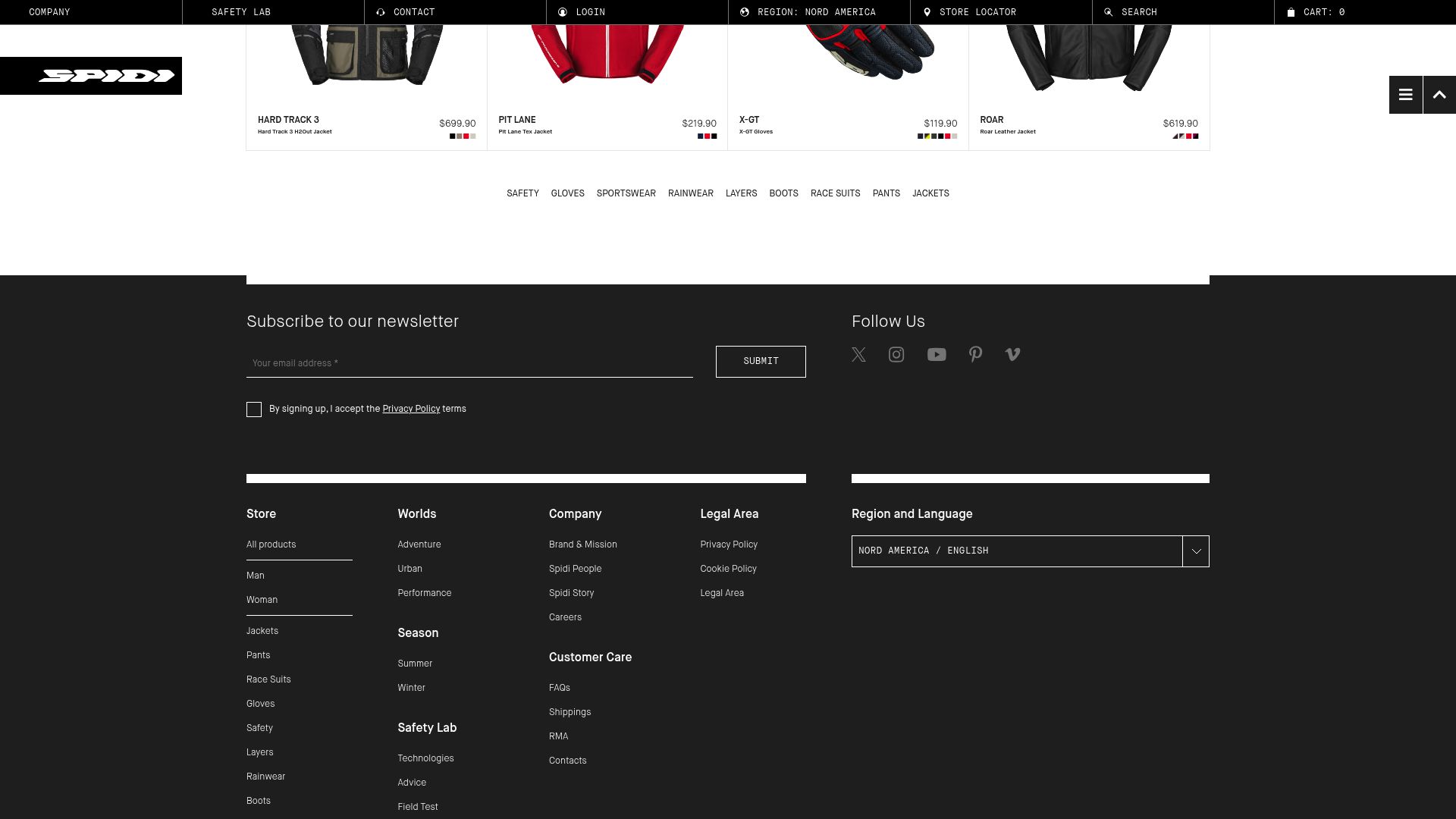Screen dimensions: 1456x819
Task: Open the FAQs link
Action: click(x=559, y=688)
